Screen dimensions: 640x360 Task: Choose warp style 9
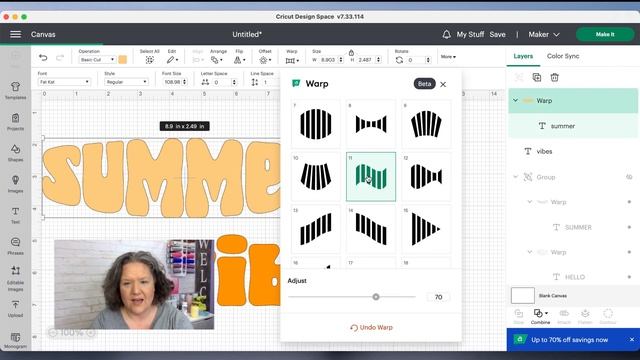426,124
